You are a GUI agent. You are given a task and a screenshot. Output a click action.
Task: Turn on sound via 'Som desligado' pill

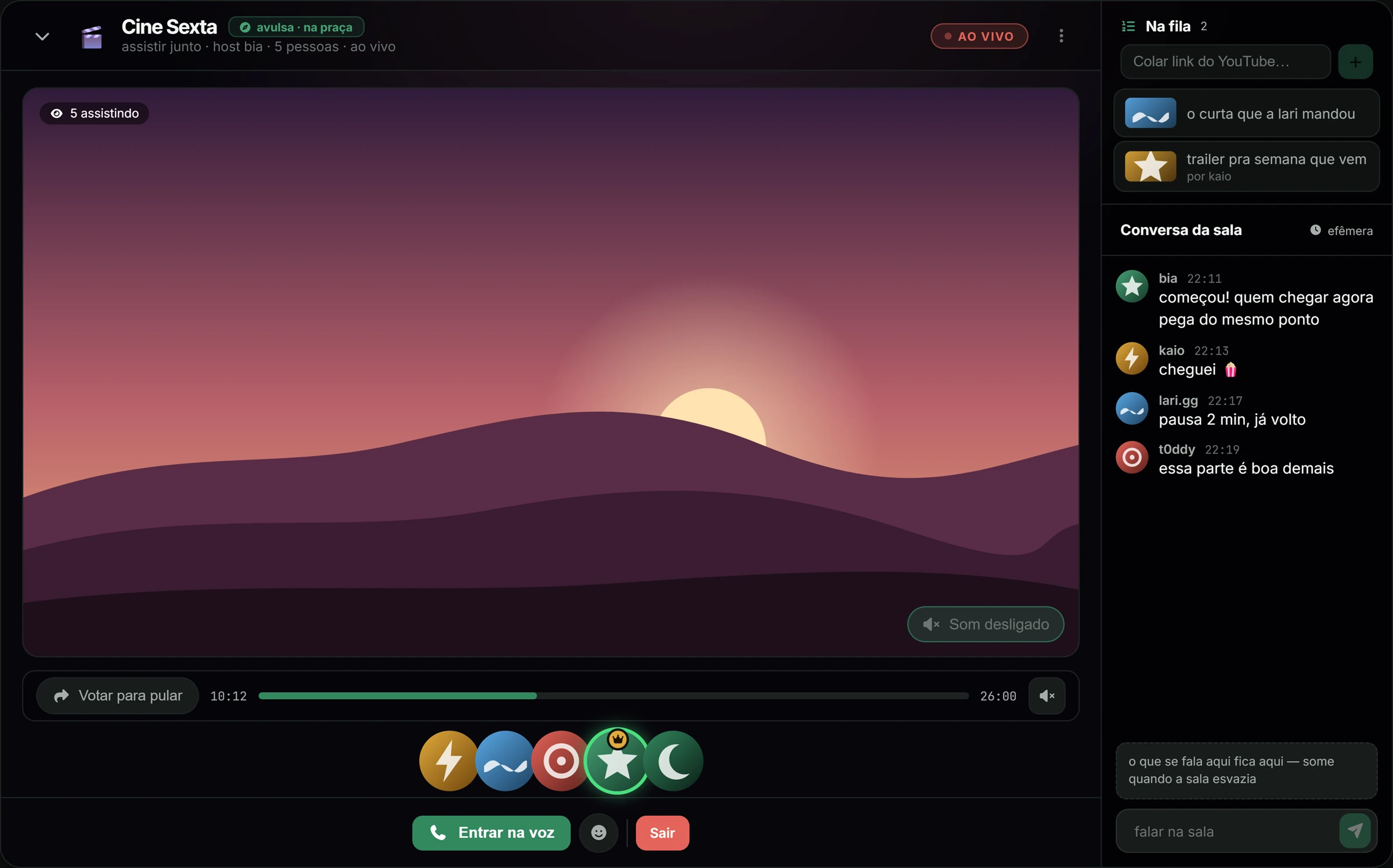pos(986,624)
